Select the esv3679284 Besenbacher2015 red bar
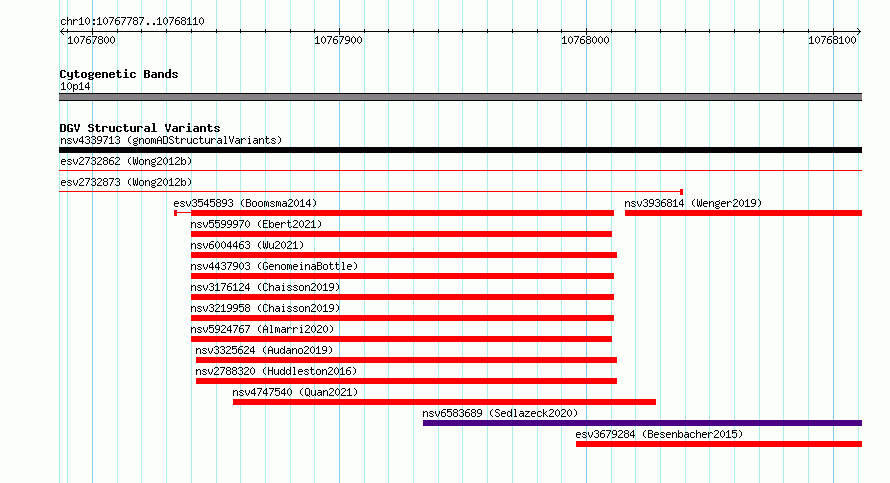Viewport: 890px width, 483px height. point(719,444)
